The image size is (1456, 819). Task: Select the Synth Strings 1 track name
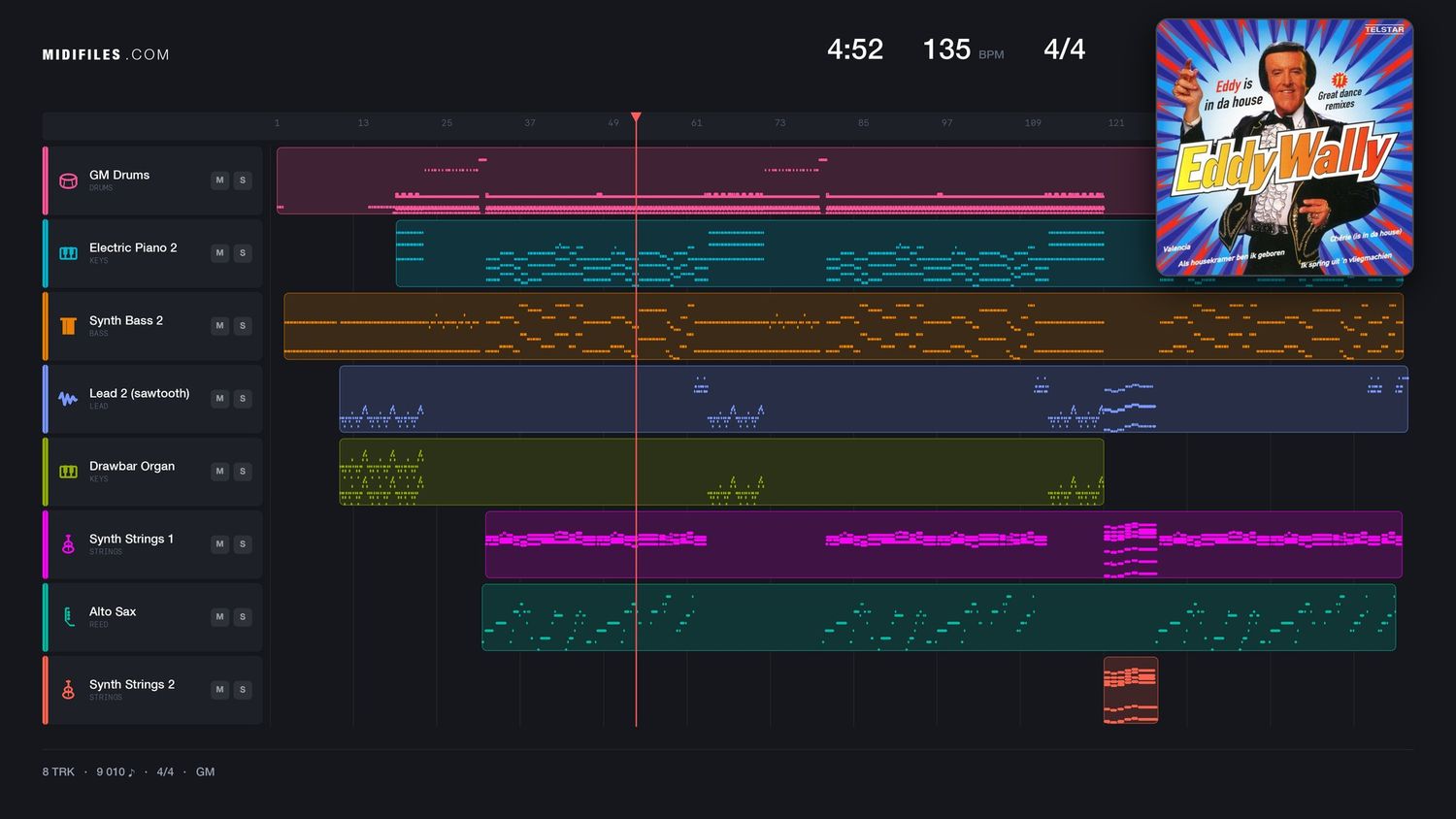[x=131, y=539]
